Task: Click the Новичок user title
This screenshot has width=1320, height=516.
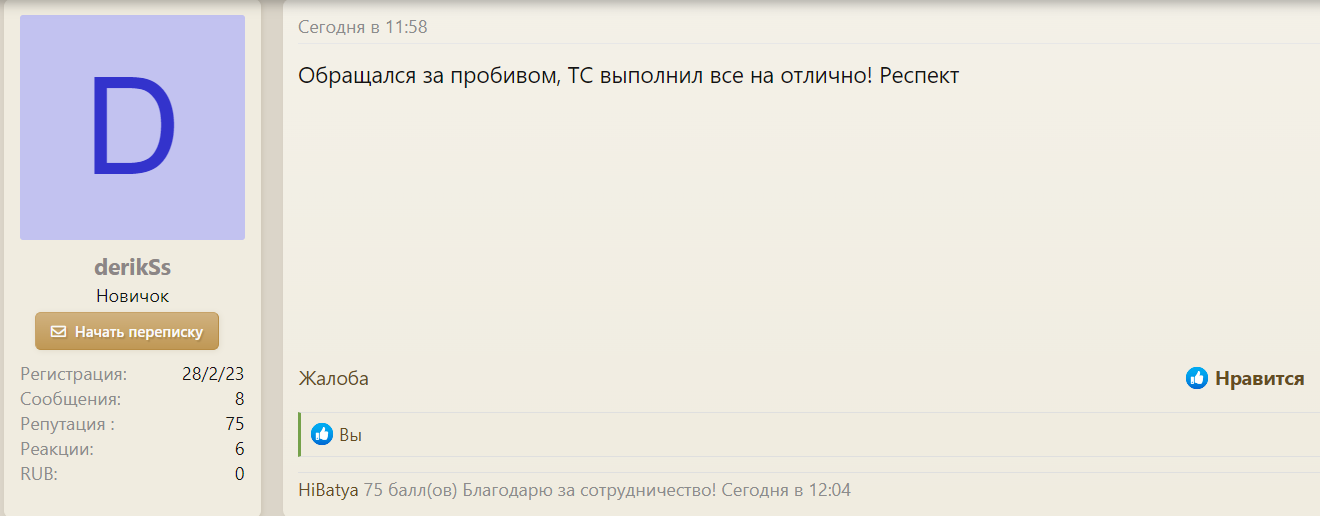Action: point(132,296)
